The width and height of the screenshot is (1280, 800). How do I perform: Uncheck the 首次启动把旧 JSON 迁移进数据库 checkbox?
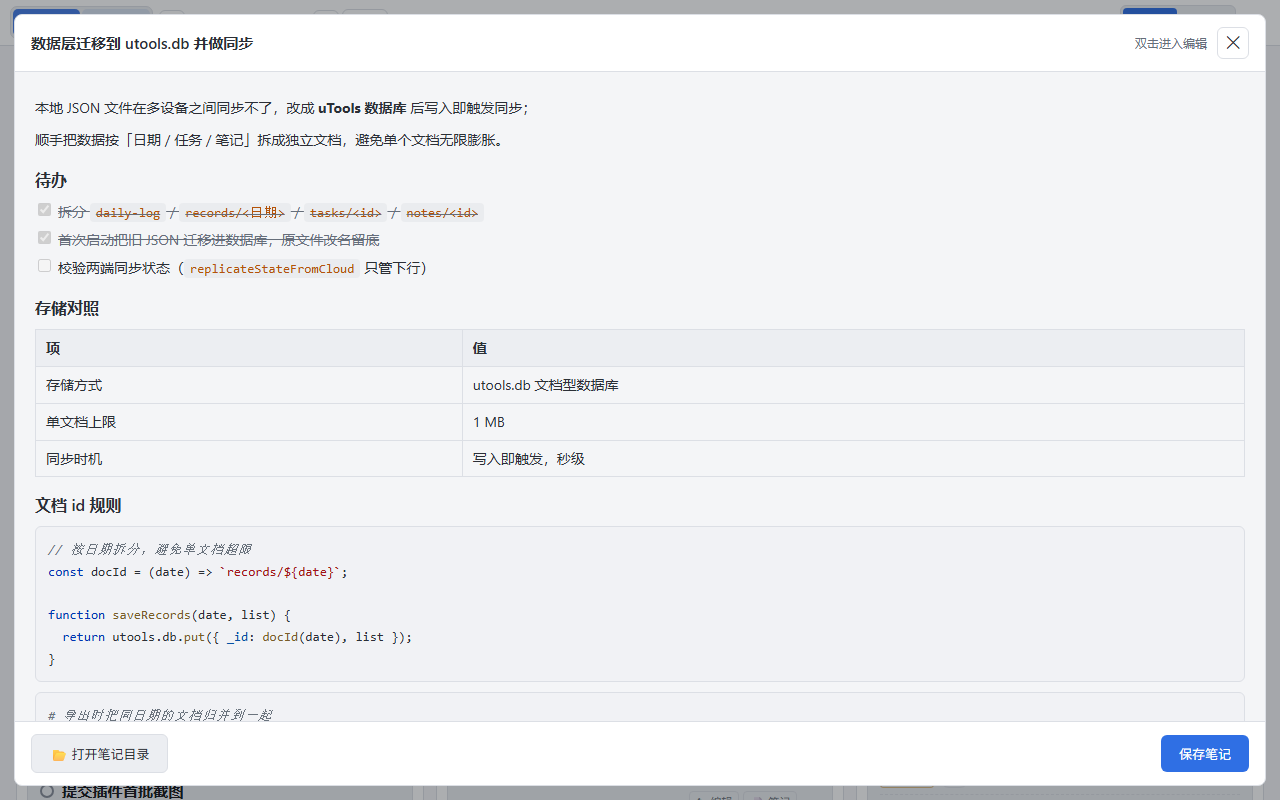click(x=44, y=238)
